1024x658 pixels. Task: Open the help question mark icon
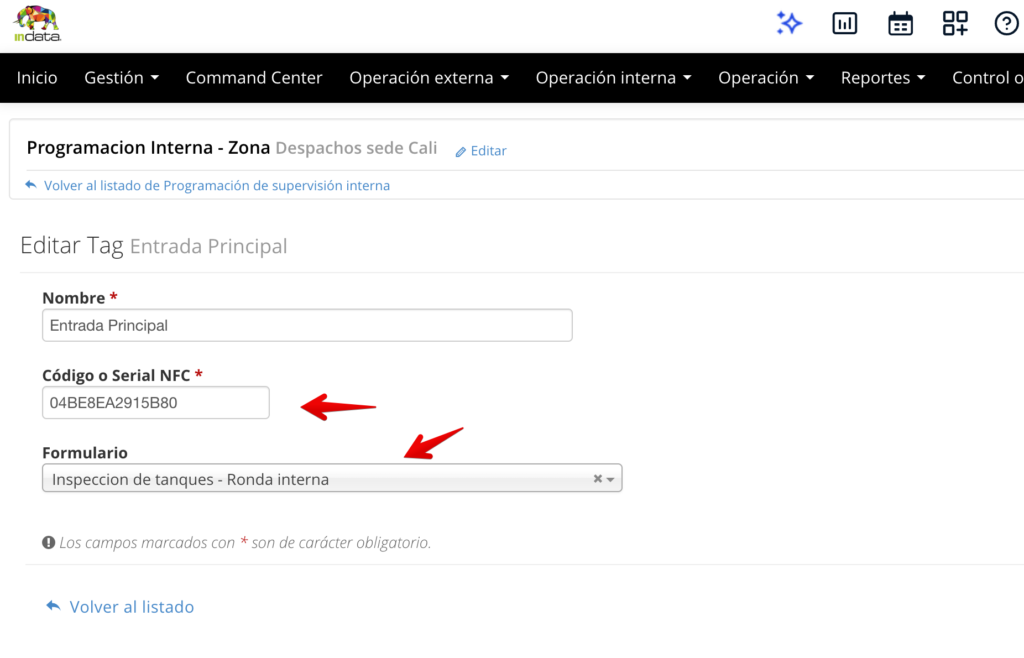(x=1006, y=23)
